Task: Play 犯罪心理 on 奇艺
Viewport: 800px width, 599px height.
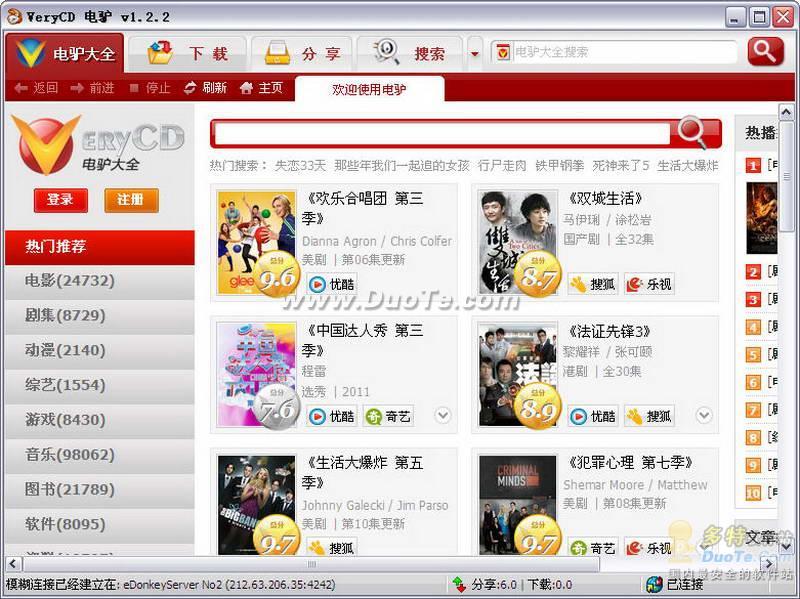Action: (593, 548)
